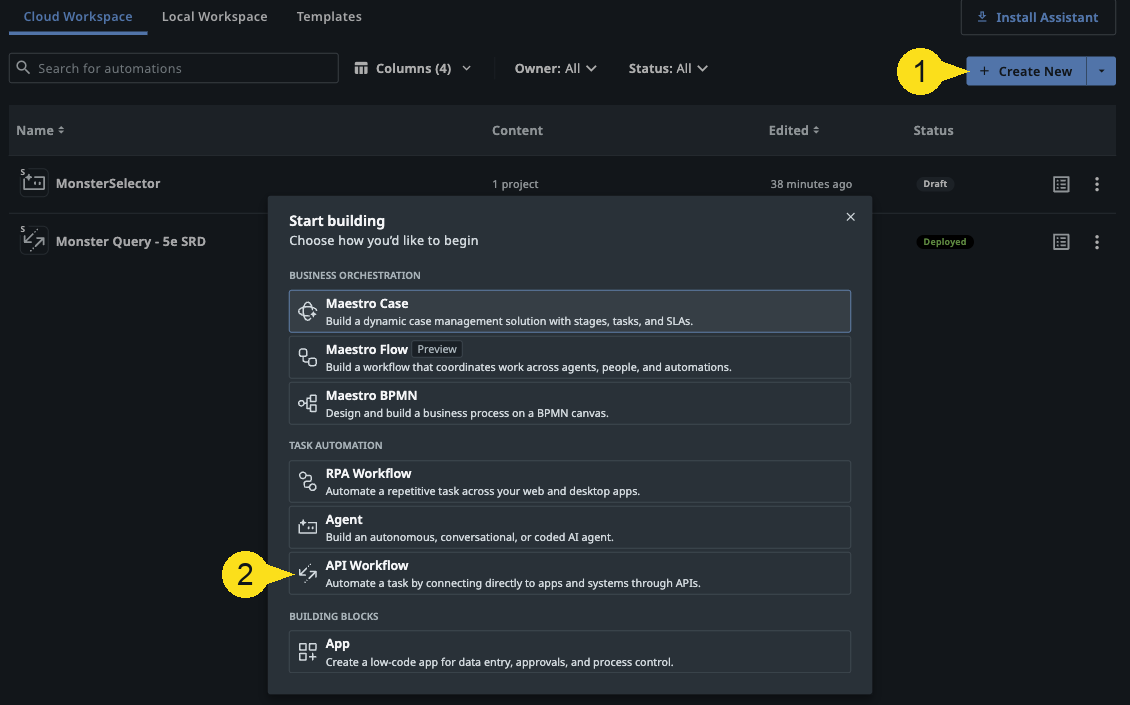Sort by Name column arrows
Image resolution: width=1130 pixels, height=705 pixels.
pyautogui.click(x=61, y=130)
